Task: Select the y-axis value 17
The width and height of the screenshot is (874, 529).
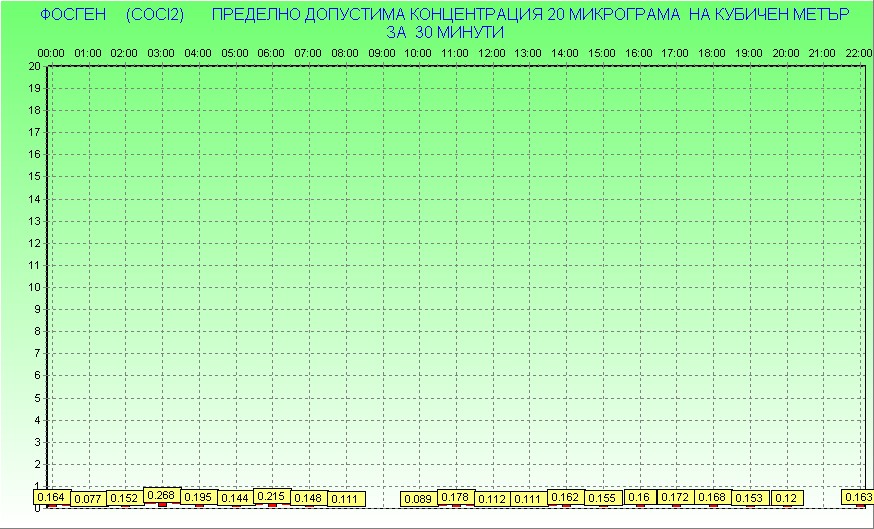Action: (35, 133)
